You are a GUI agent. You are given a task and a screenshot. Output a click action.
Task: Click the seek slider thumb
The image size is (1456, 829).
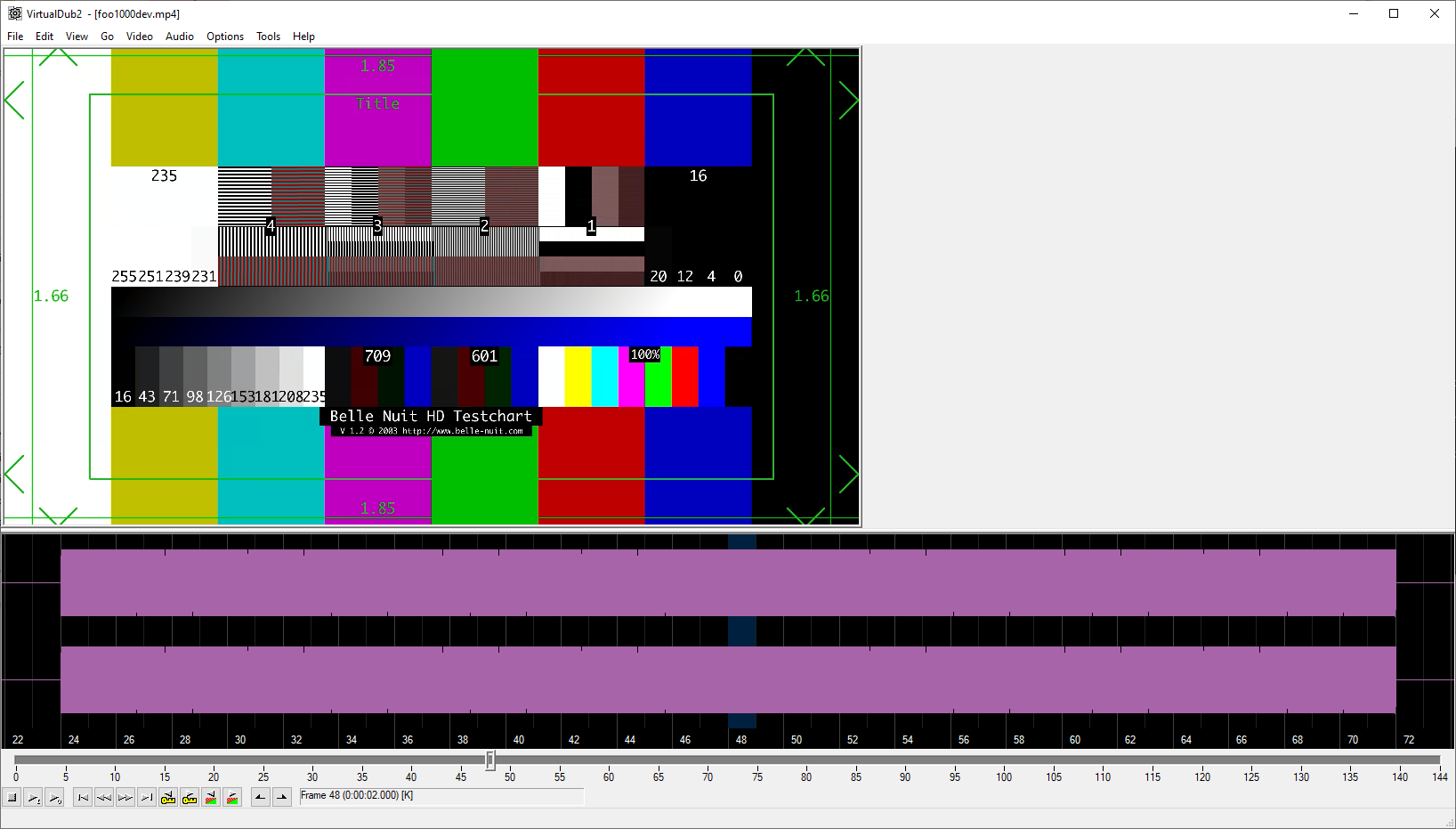tap(490, 760)
